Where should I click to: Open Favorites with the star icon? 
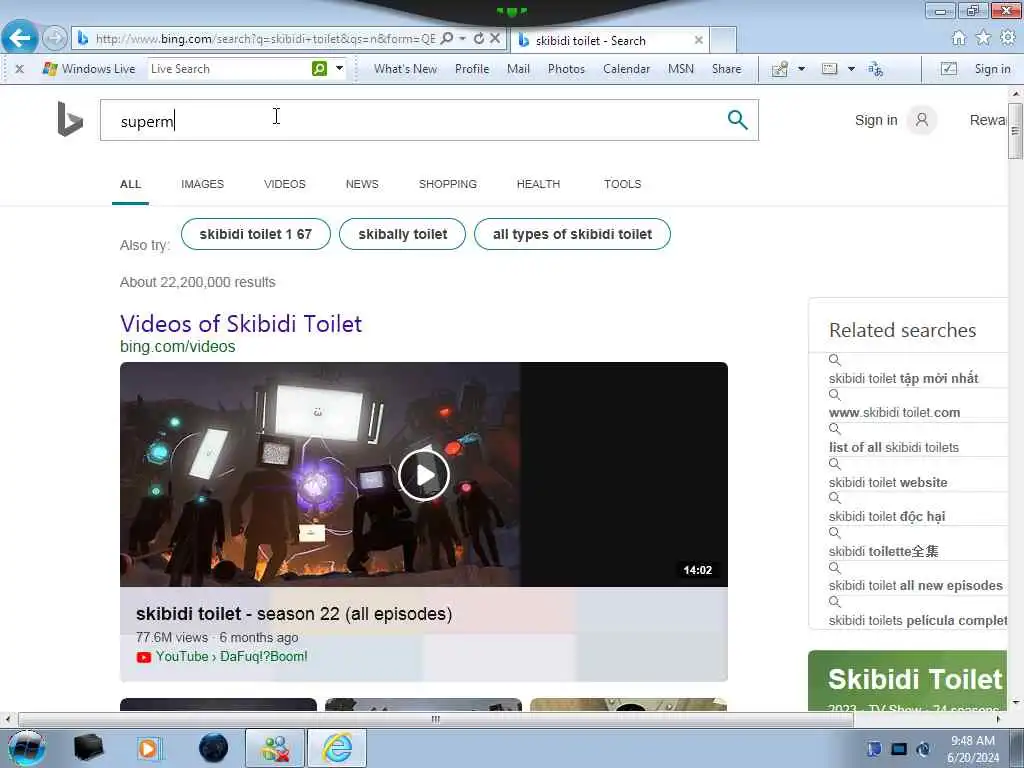(983, 38)
